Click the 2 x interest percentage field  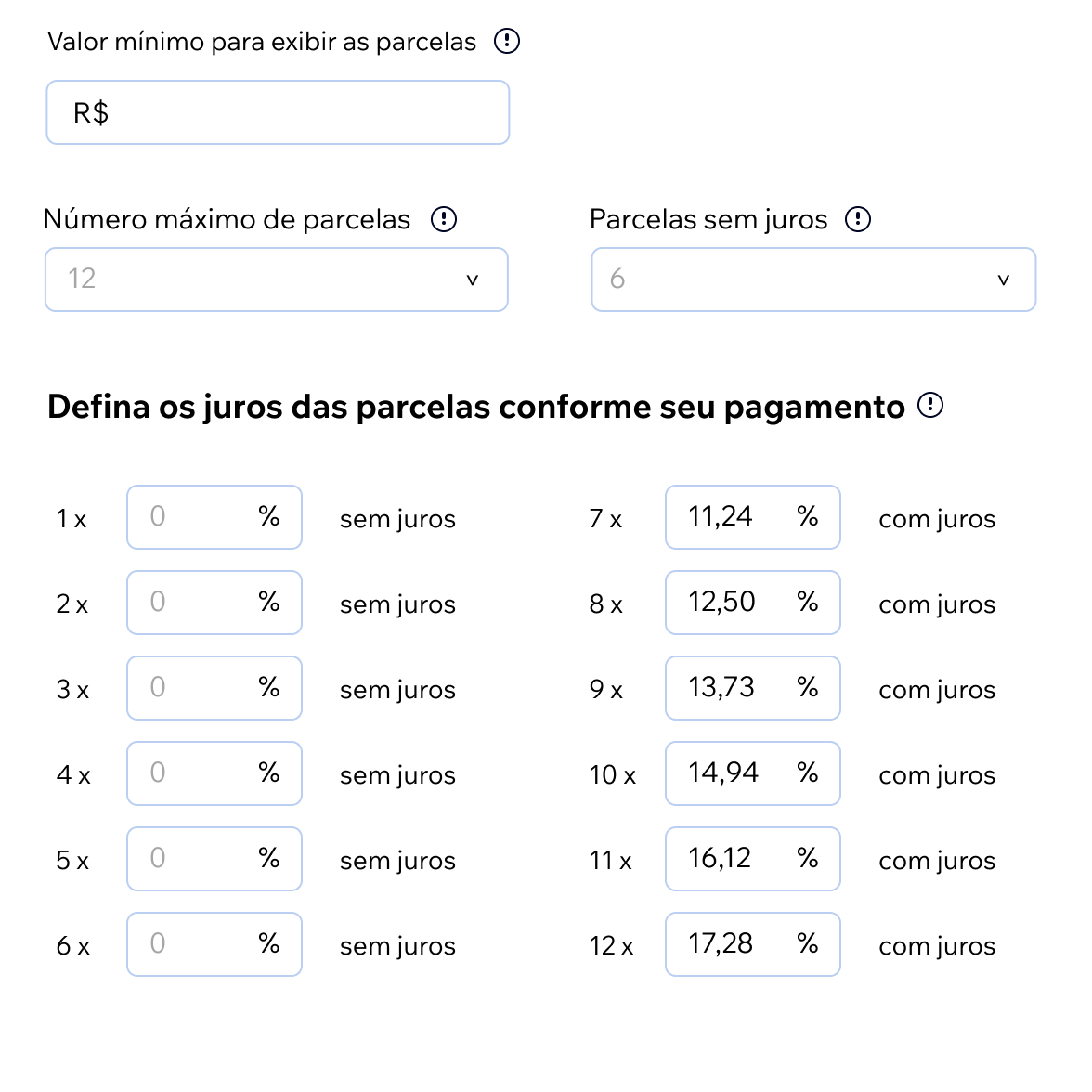(200, 603)
